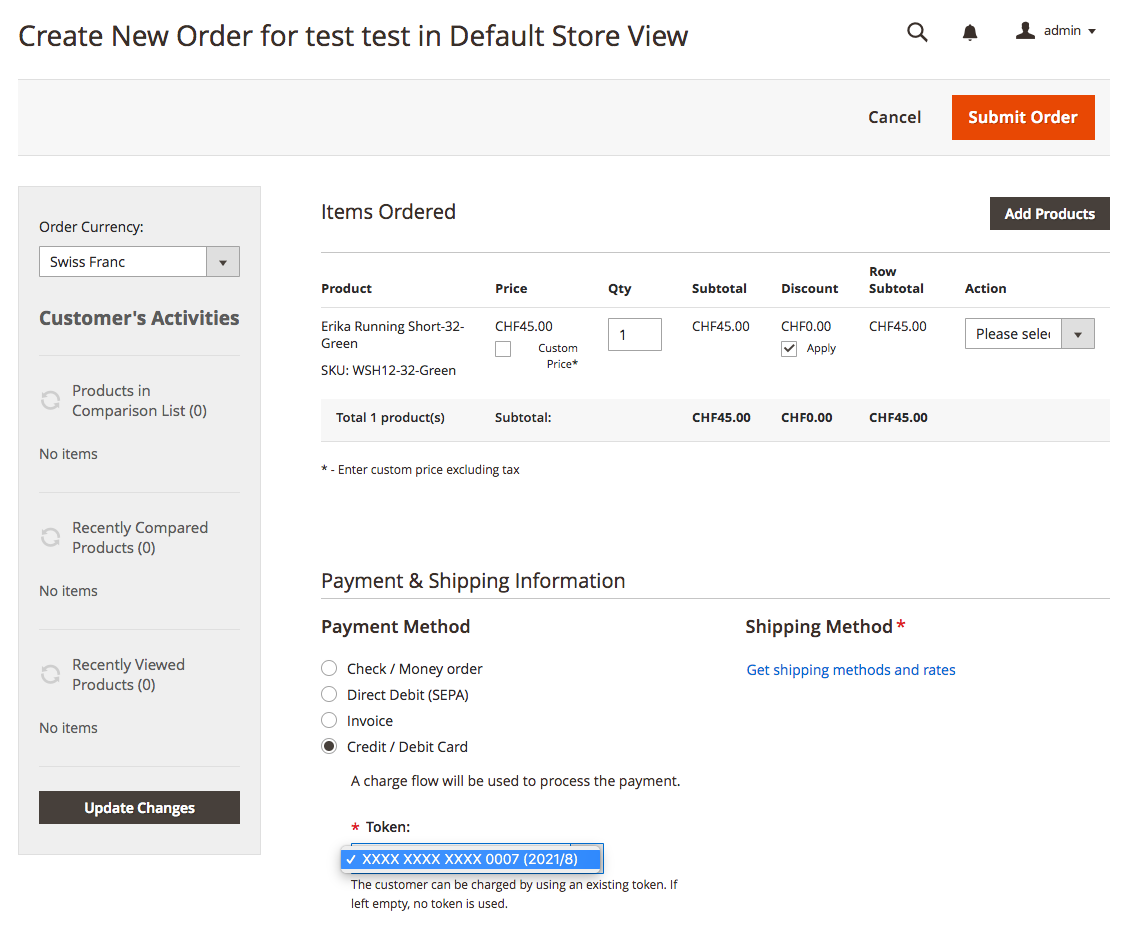Screen dimensions: 1135x939
Task: Select the Invoice payment option
Action: pyautogui.click(x=329, y=720)
